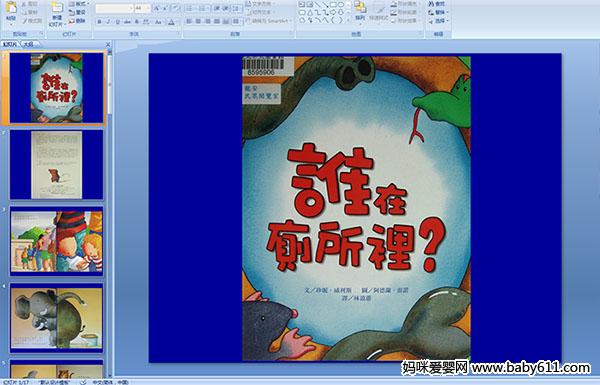This screenshot has height=385, width=600.
Task: Close the slide thumbnail pane
Action: pyautogui.click(x=108, y=45)
